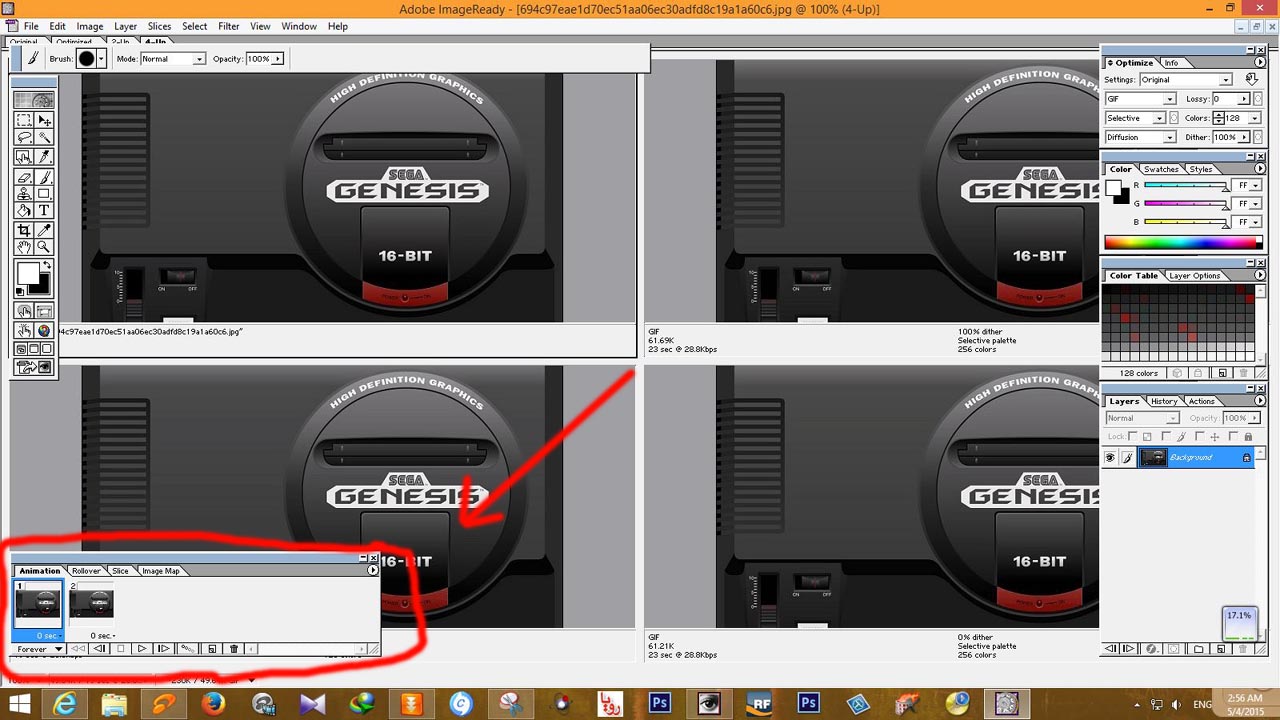Screen dimensions: 1280x720
Task: Open the Opacity slider arrow in options bar
Action: pos(277,59)
